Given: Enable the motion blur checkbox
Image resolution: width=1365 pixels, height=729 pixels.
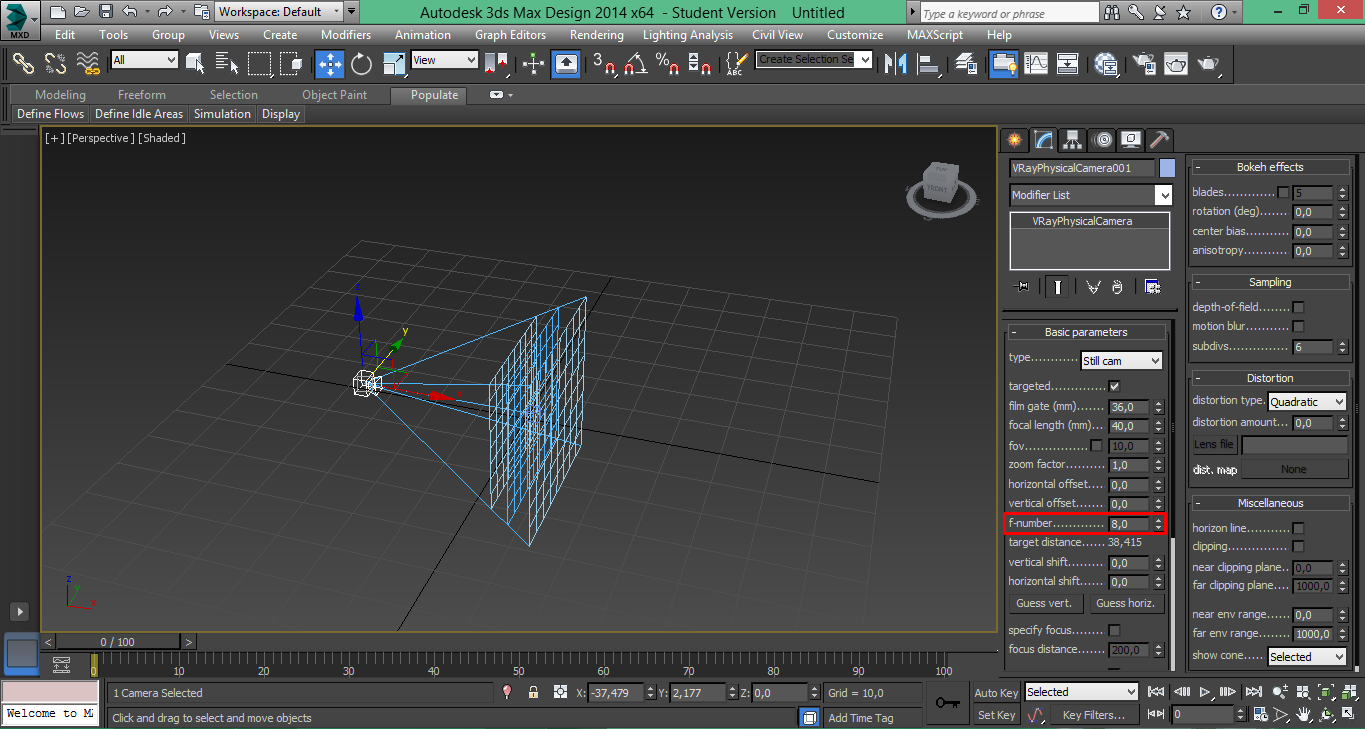Looking at the screenshot, I should pos(1298,326).
